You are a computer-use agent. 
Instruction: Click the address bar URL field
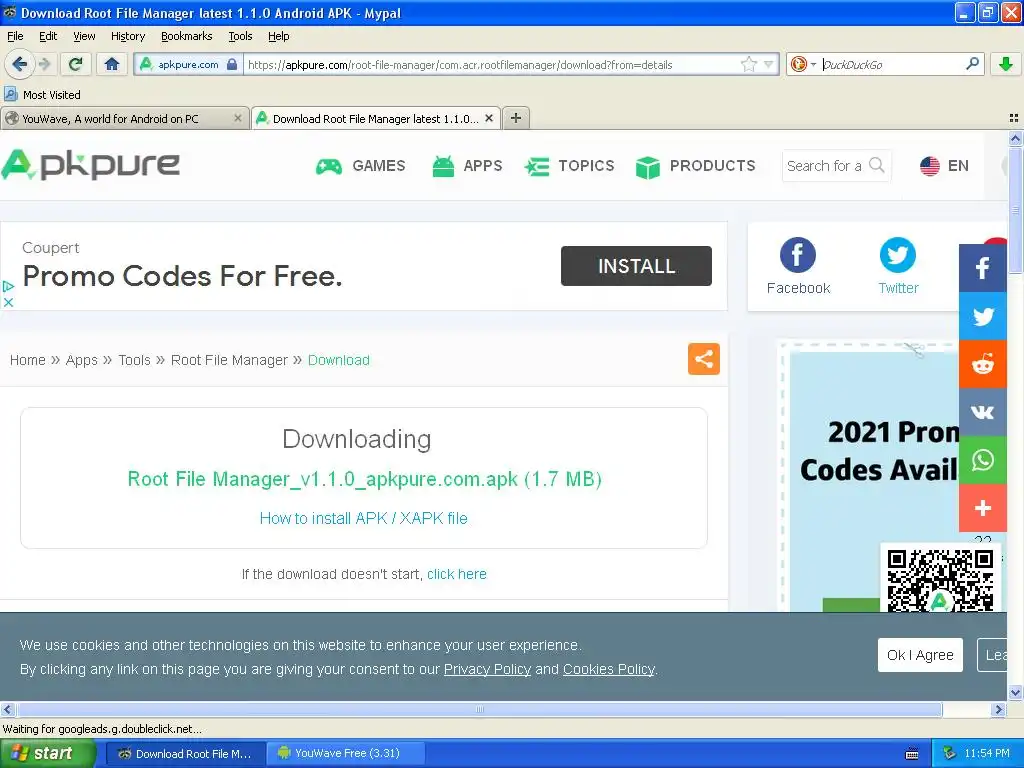click(x=490, y=65)
